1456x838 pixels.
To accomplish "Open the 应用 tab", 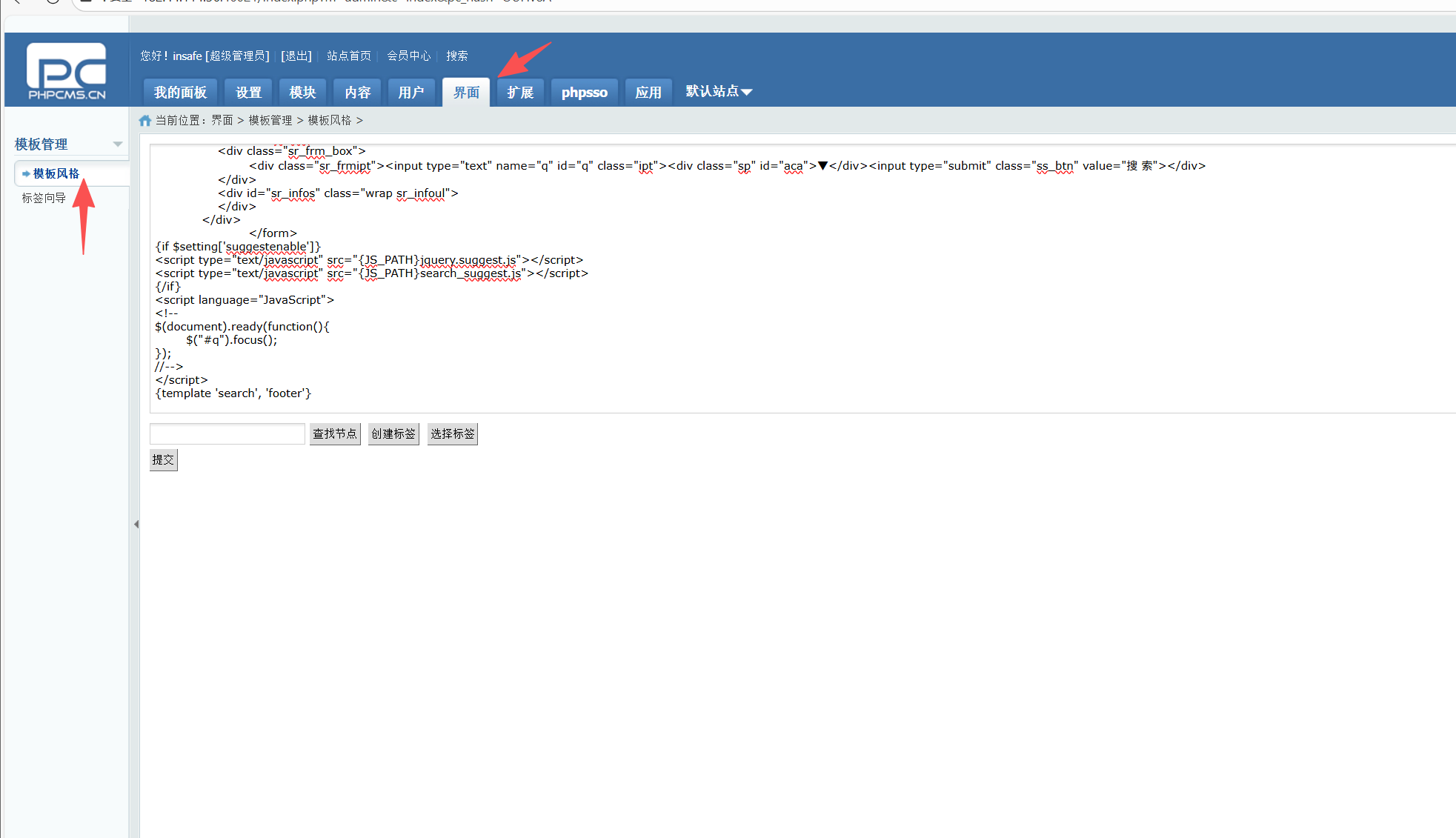I will (x=648, y=93).
